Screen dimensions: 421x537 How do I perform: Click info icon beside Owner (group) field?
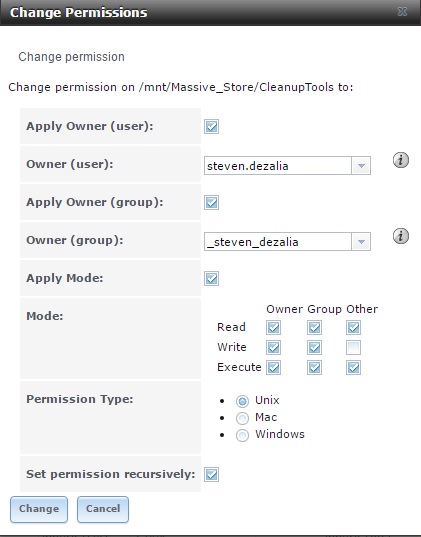(400, 236)
